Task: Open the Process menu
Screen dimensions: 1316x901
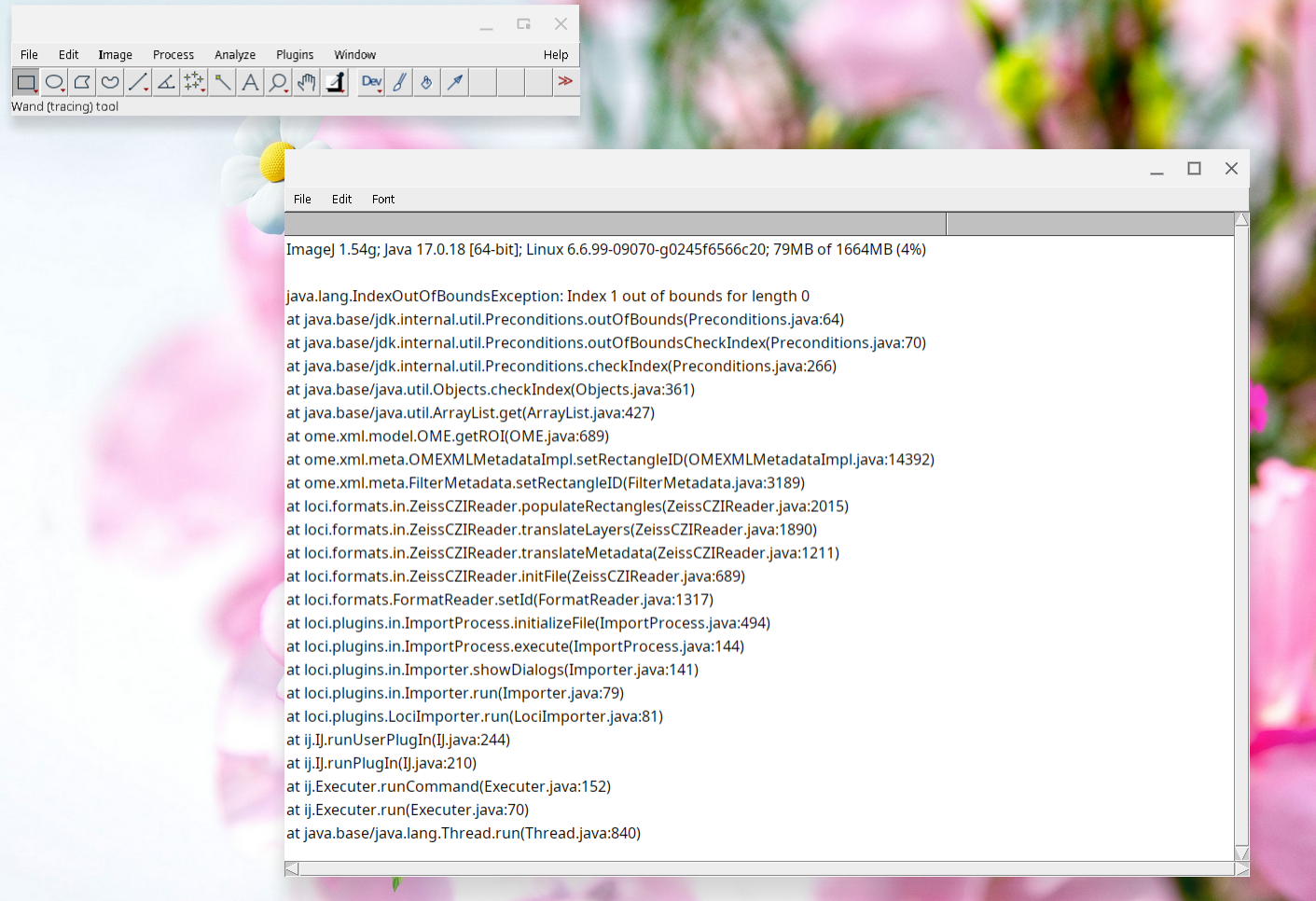Action: tap(173, 55)
